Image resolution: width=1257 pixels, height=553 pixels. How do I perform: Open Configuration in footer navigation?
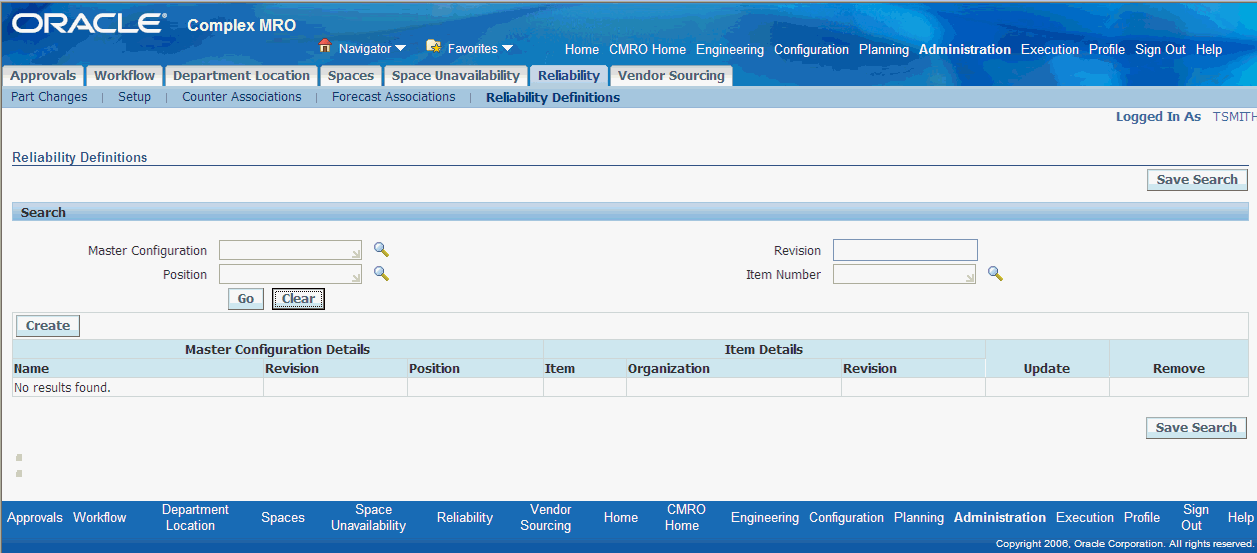[846, 518]
